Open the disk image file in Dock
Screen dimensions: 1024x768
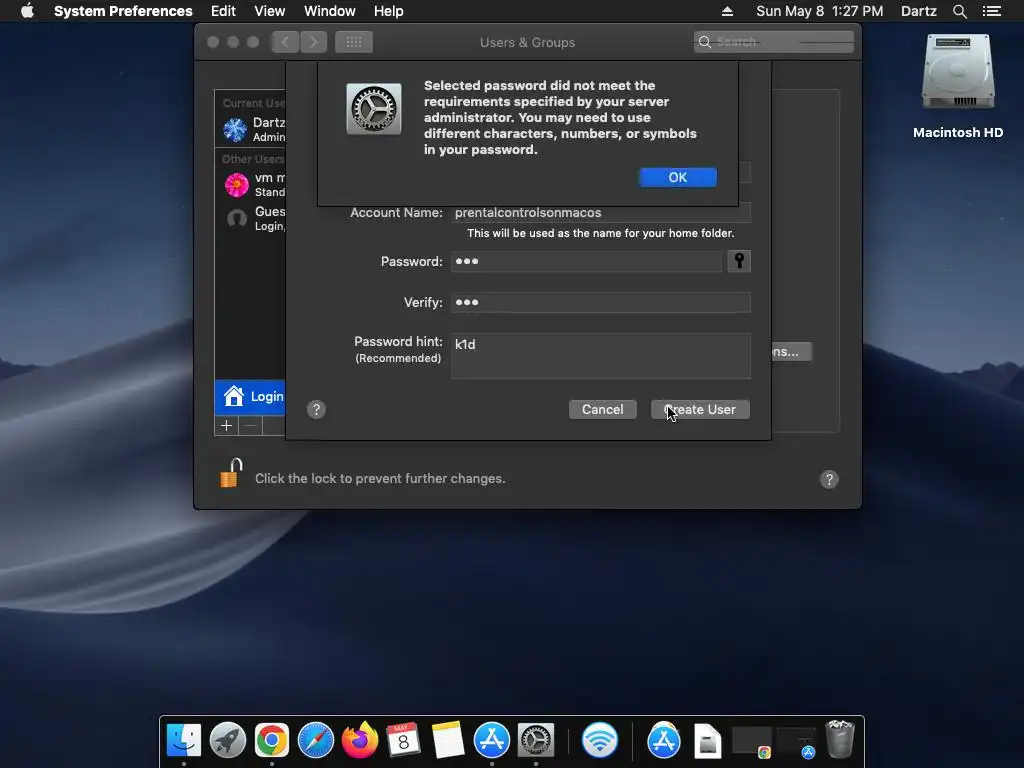coord(707,741)
